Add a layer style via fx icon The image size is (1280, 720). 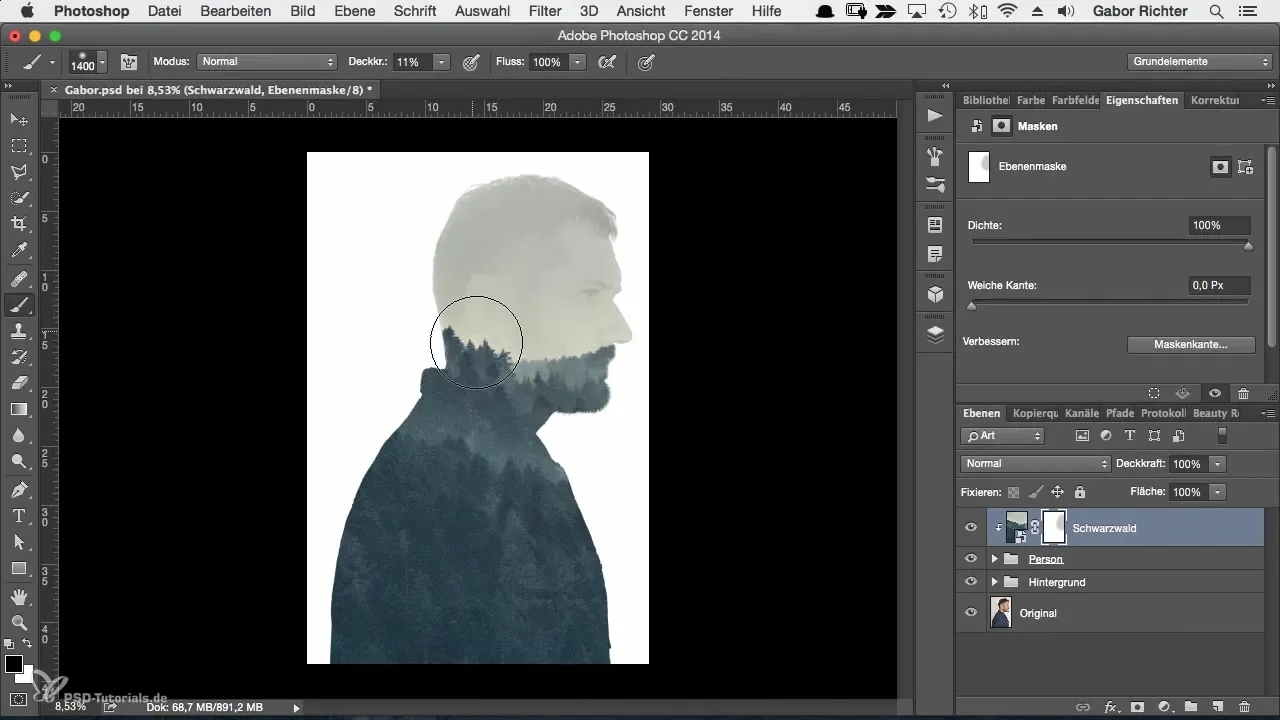point(1109,707)
